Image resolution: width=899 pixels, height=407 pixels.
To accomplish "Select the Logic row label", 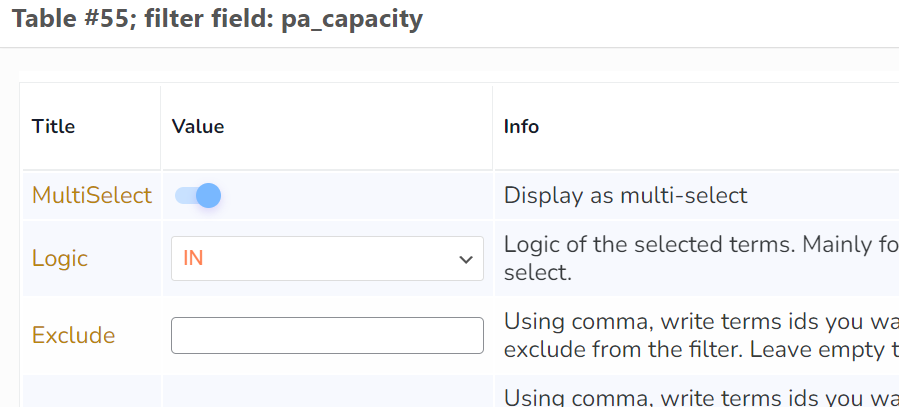I will pos(60,259).
